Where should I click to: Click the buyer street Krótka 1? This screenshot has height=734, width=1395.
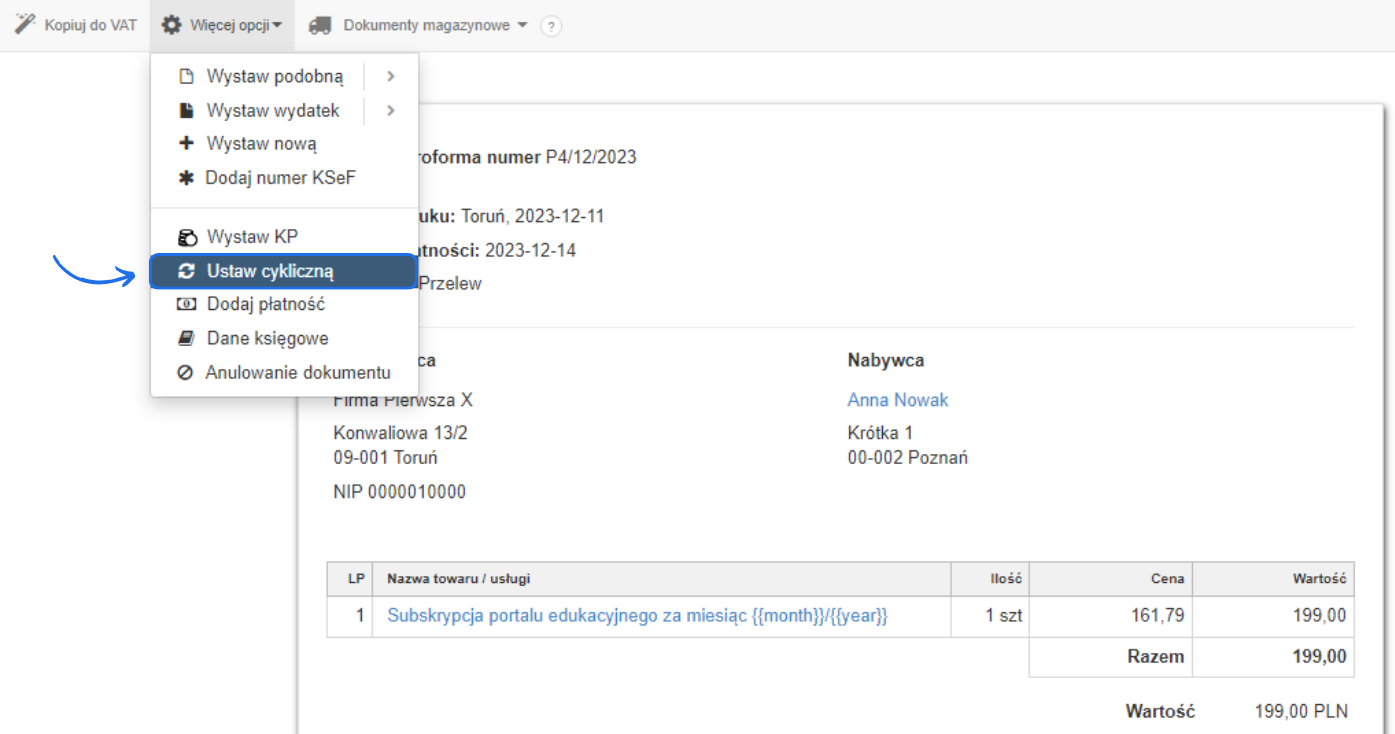pyautogui.click(x=880, y=433)
